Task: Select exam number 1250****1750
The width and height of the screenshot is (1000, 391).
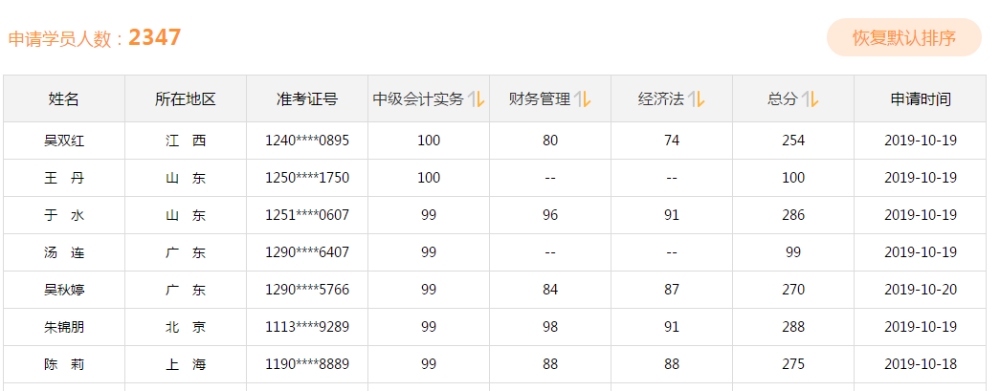Action: click(x=307, y=178)
